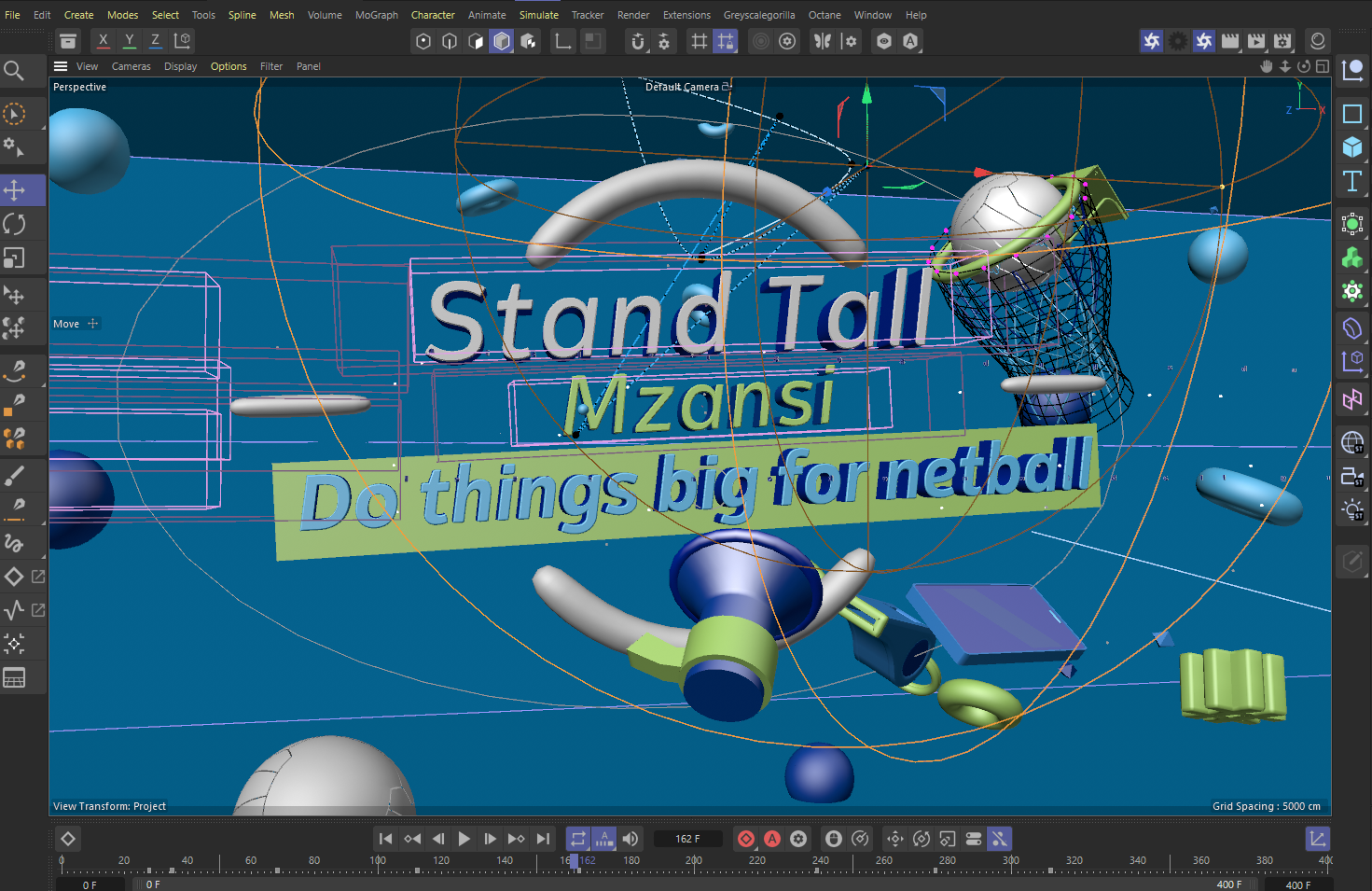Select the Scale tool

(15, 258)
